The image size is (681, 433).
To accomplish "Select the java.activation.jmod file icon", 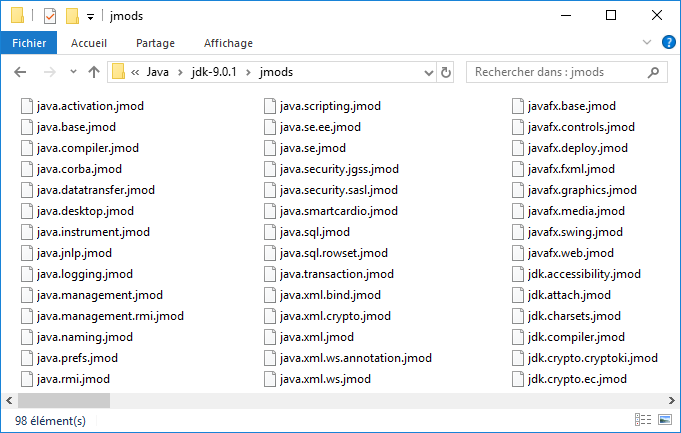I will tap(27, 106).
